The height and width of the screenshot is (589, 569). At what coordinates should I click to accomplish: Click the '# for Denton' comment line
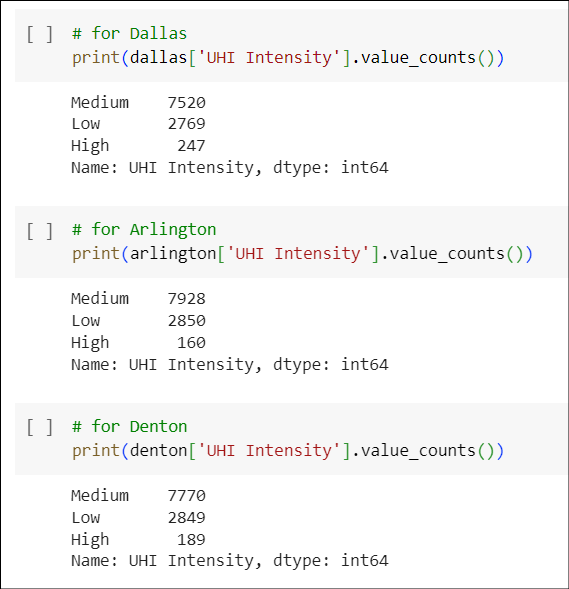pyautogui.click(x=129, y=427)
